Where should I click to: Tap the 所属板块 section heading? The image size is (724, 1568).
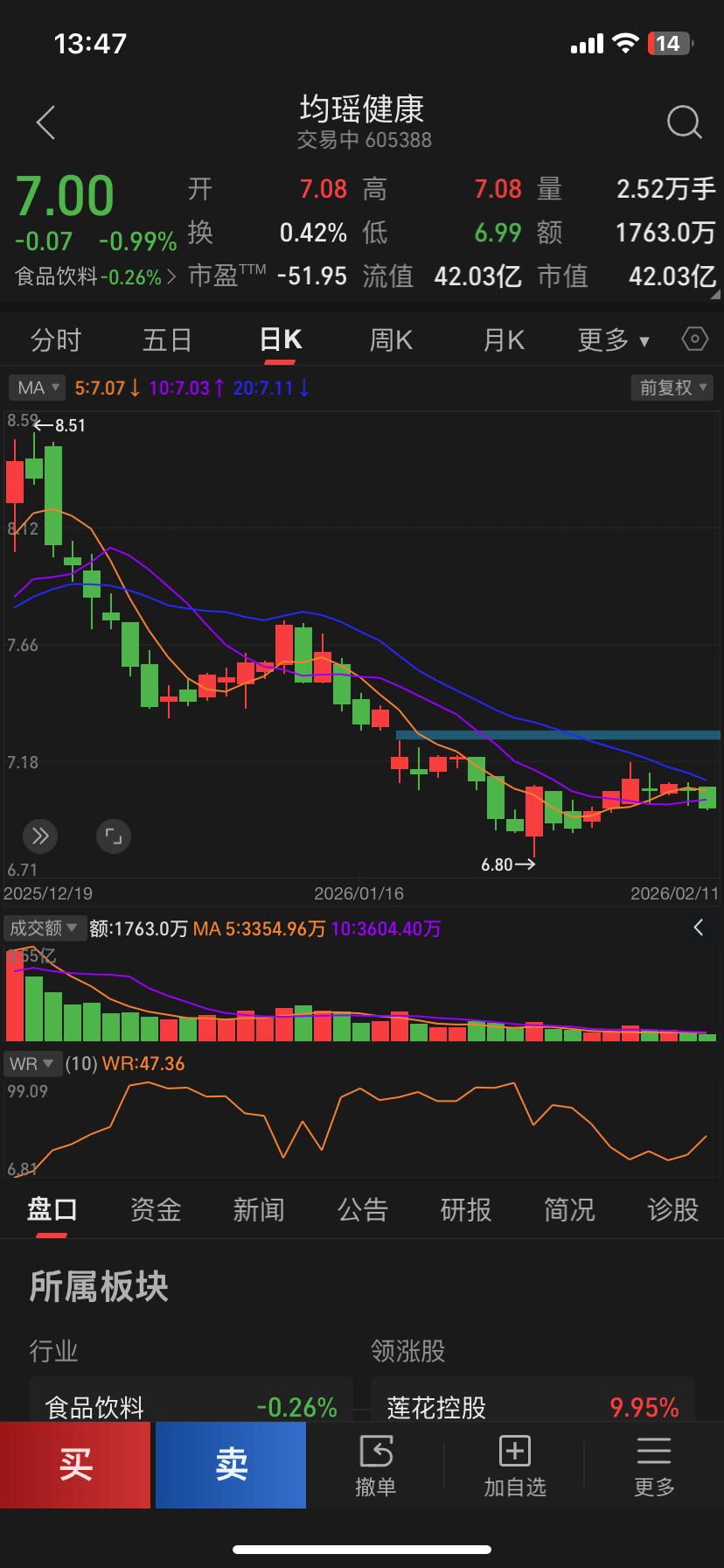coord(99,1286)
